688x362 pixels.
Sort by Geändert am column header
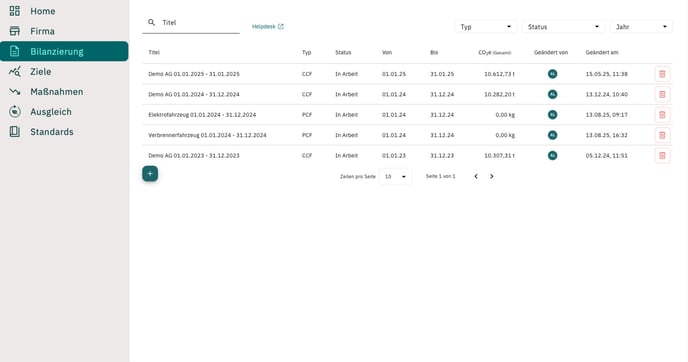pos(602,53)
